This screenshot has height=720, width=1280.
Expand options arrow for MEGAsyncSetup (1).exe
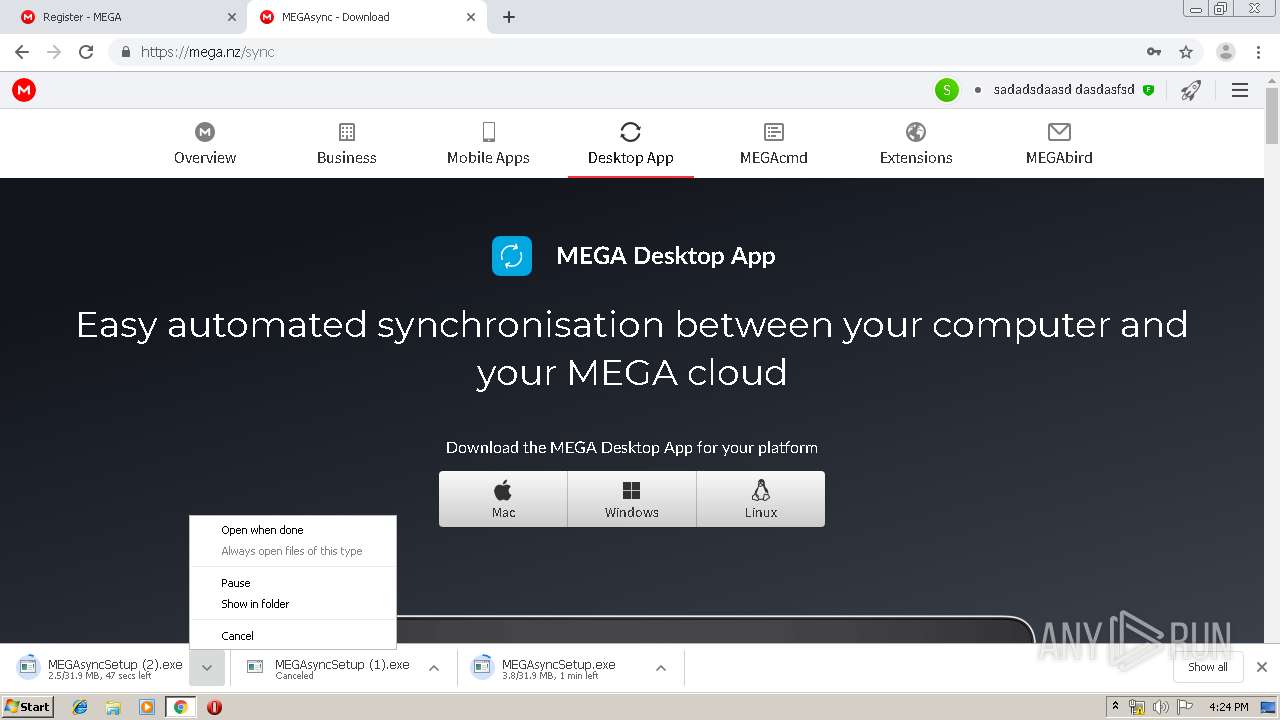tap(434, 668)
